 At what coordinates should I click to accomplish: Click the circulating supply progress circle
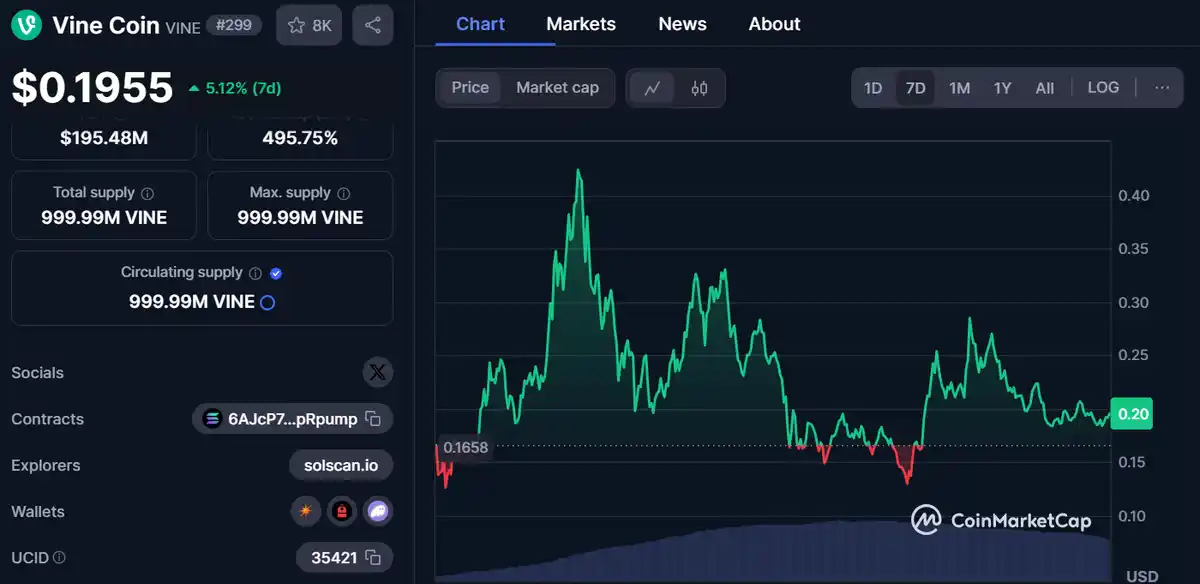[267, 302]
